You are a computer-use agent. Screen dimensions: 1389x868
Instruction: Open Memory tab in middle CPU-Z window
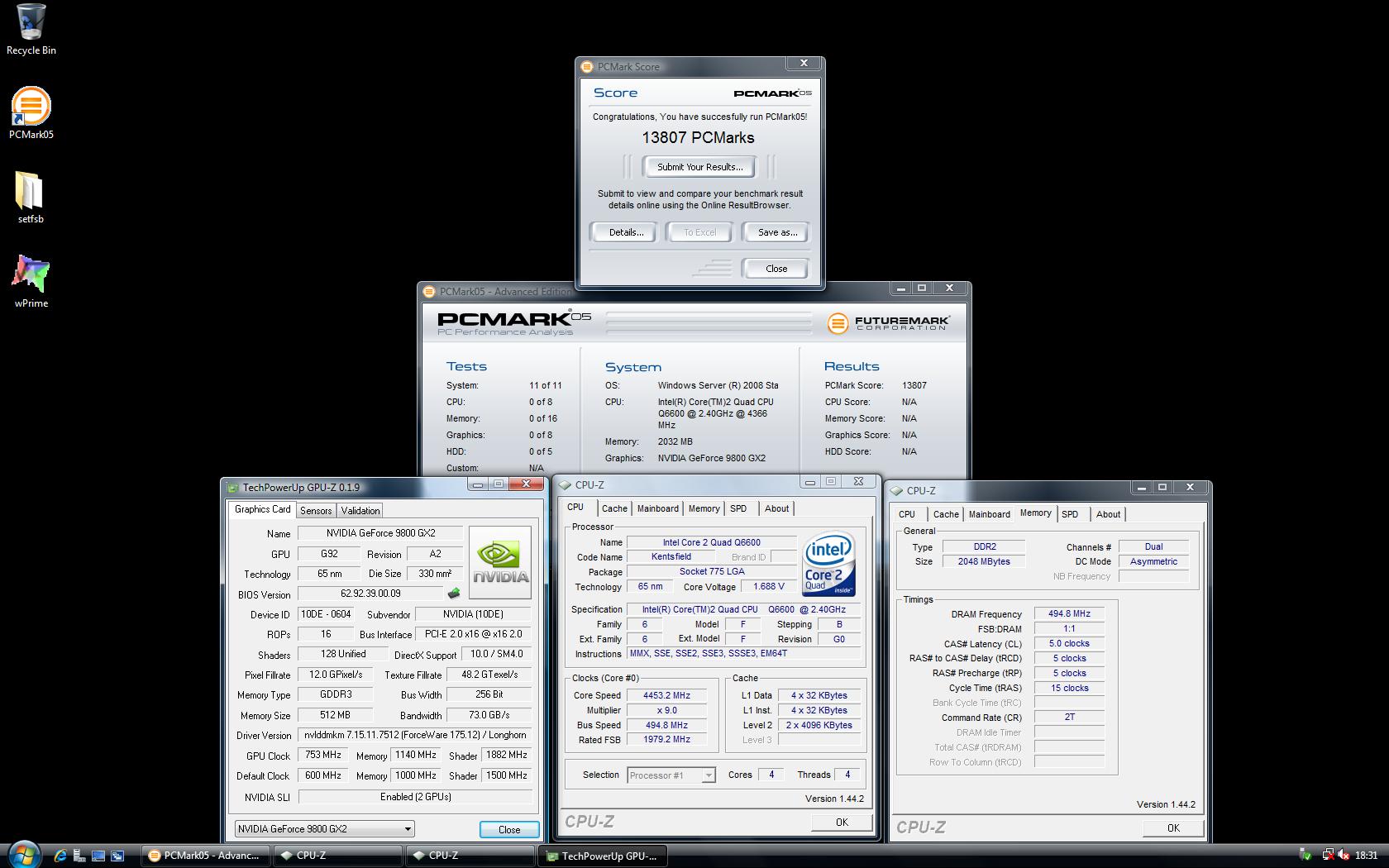[x=704, y=508]
